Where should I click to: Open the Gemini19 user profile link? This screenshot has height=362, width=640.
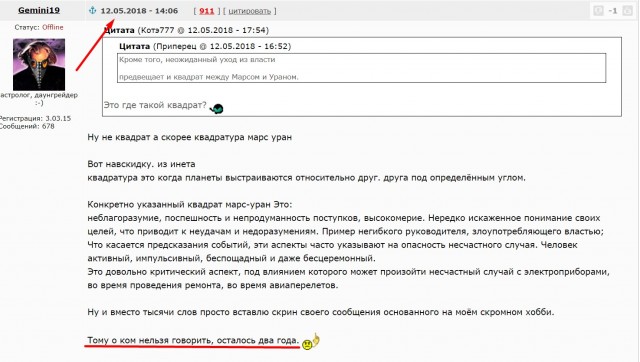pos(39,10)
